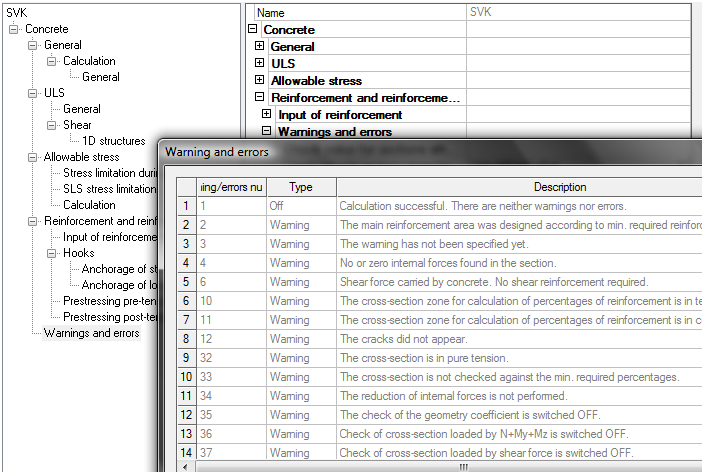Click warning number 37 cell
704x474 pixels.
pos(232,452)
